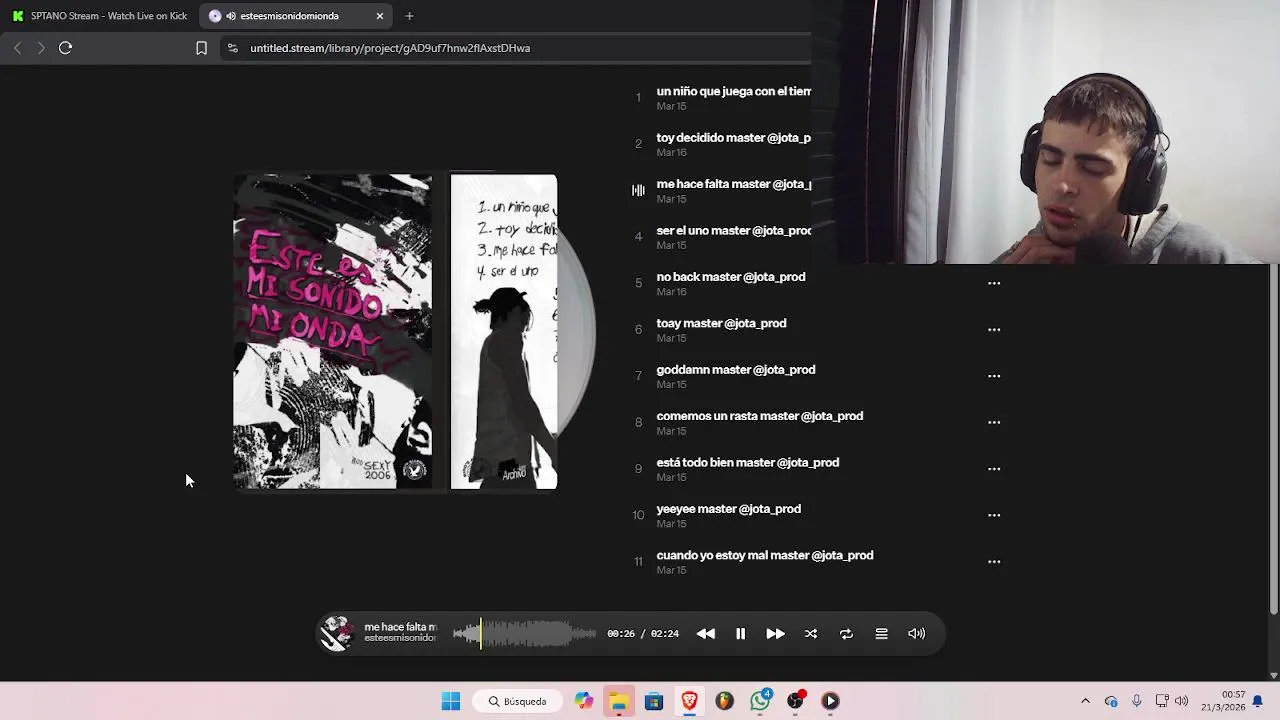Play un niño que juega con el tiempo
The width and height of the screenshot is (1280, 720).
point(733,91)
